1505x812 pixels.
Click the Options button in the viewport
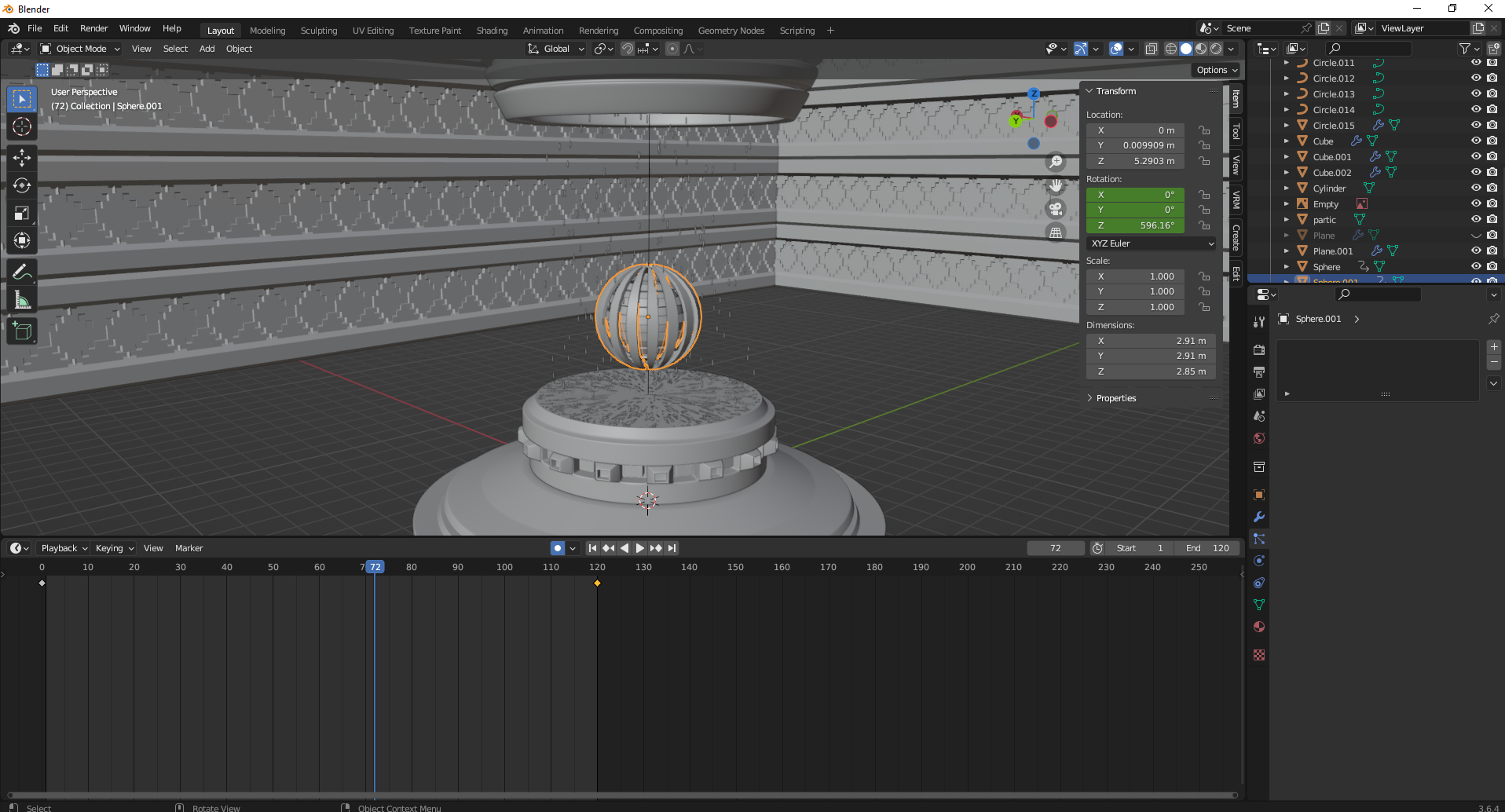[1216, 70]
